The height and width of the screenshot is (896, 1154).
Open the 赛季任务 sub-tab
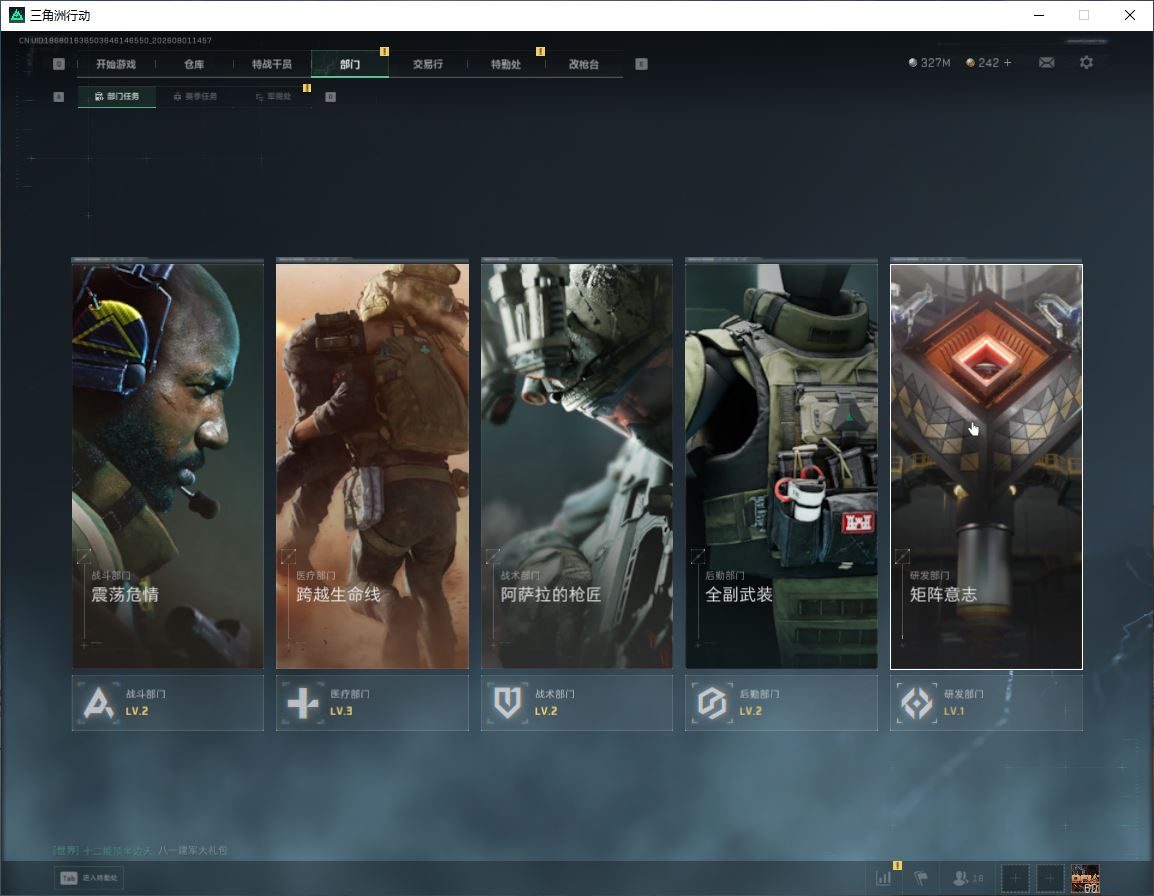click(195, 96)
